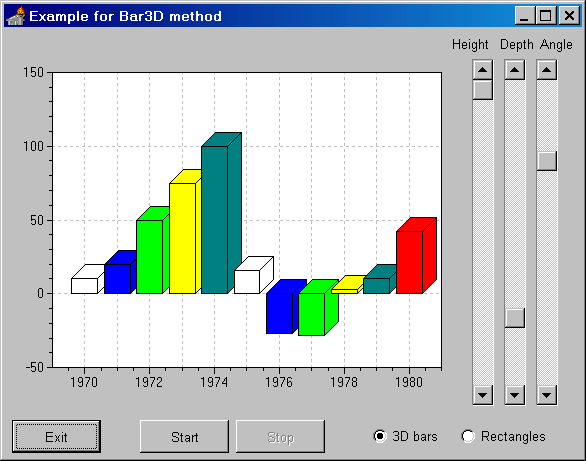Click the Height slider thumb
This screenshot has height=461, width=586.
click(x=482, y=90)
